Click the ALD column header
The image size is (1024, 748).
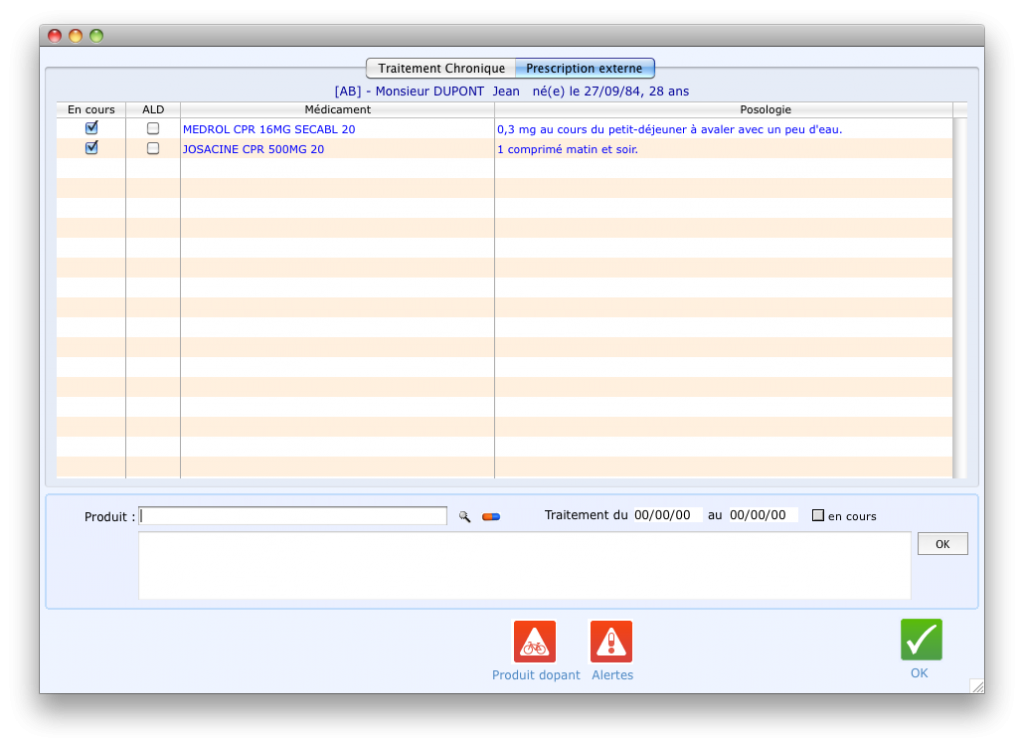(x=153, y=110)
